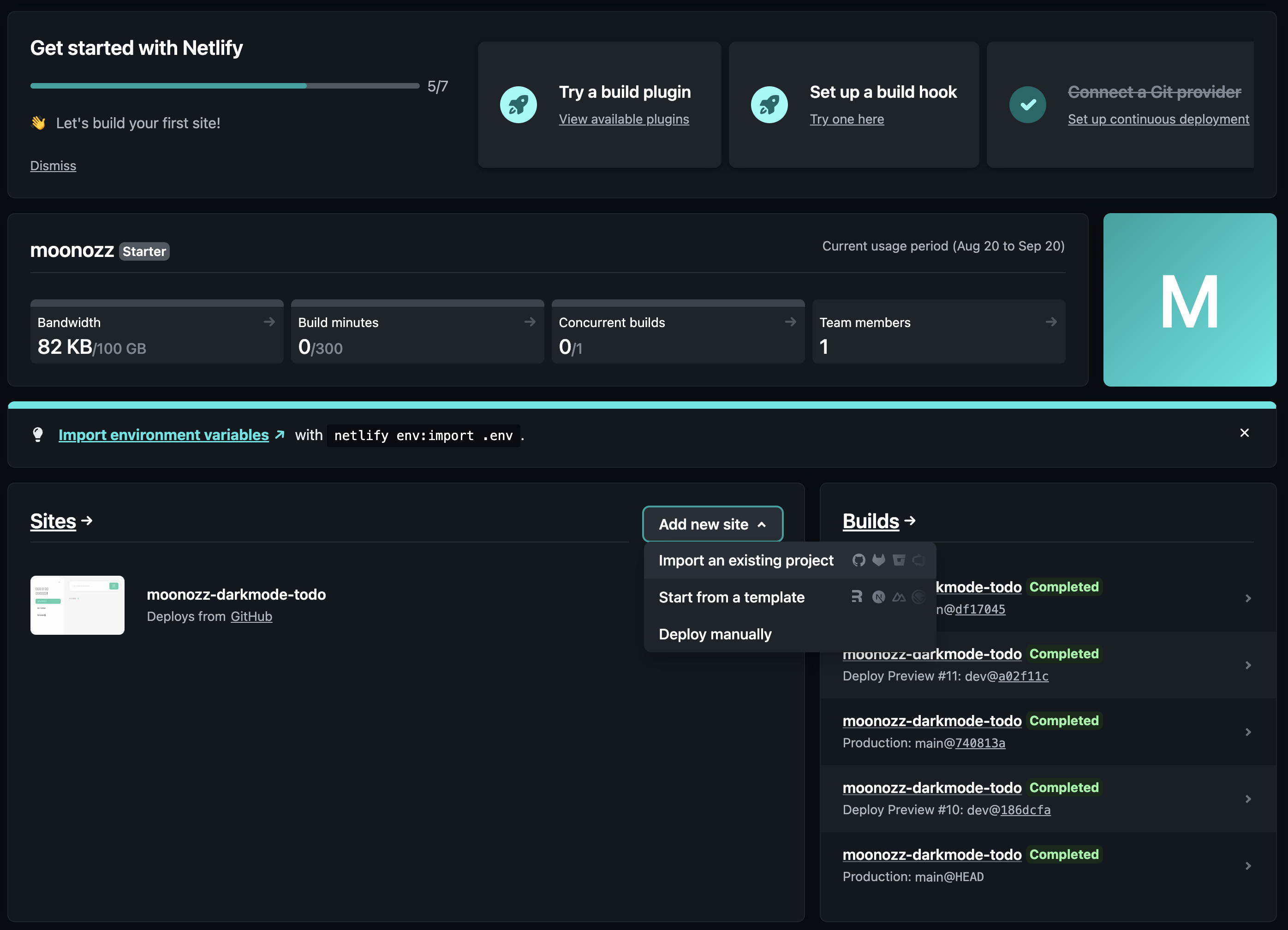Open View available plugins link
The height and width of the screenshot is (930, 1288).
pyautogui.click(x=624, y=119)
